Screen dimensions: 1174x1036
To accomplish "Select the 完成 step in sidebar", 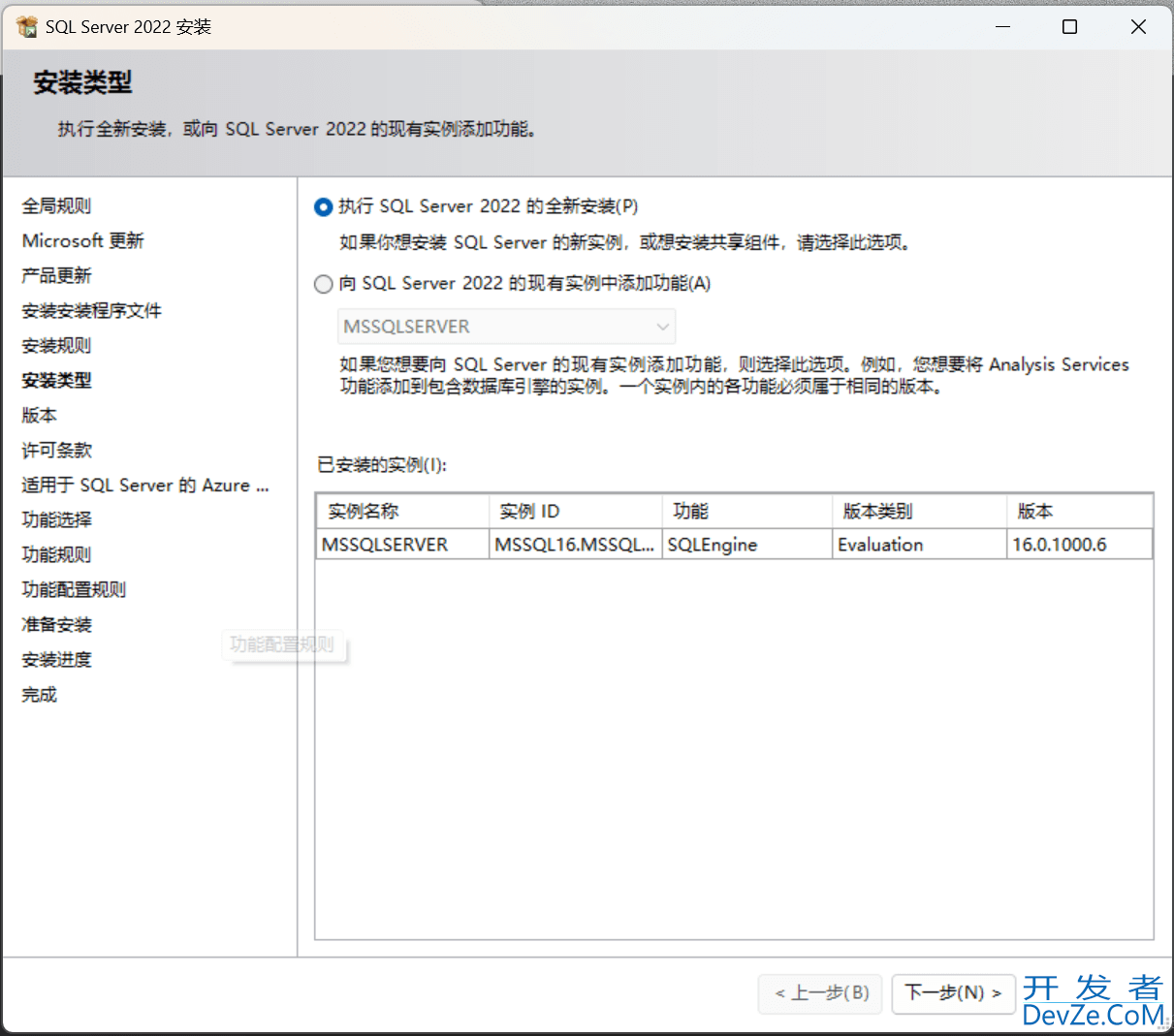I will [39, 695].
